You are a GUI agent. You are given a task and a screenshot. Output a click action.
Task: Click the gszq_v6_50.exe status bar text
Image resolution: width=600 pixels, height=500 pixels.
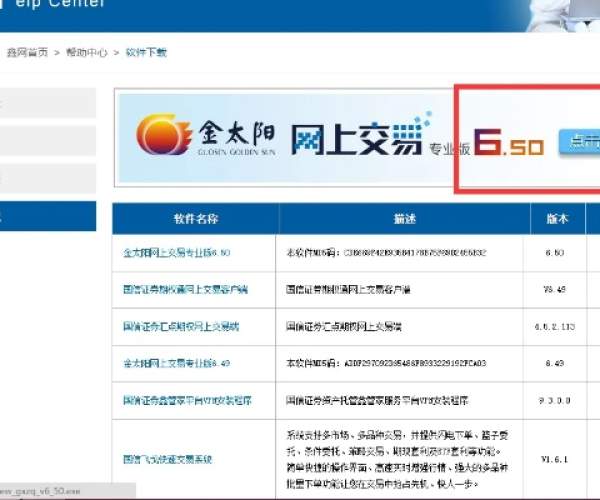point(40,491)
